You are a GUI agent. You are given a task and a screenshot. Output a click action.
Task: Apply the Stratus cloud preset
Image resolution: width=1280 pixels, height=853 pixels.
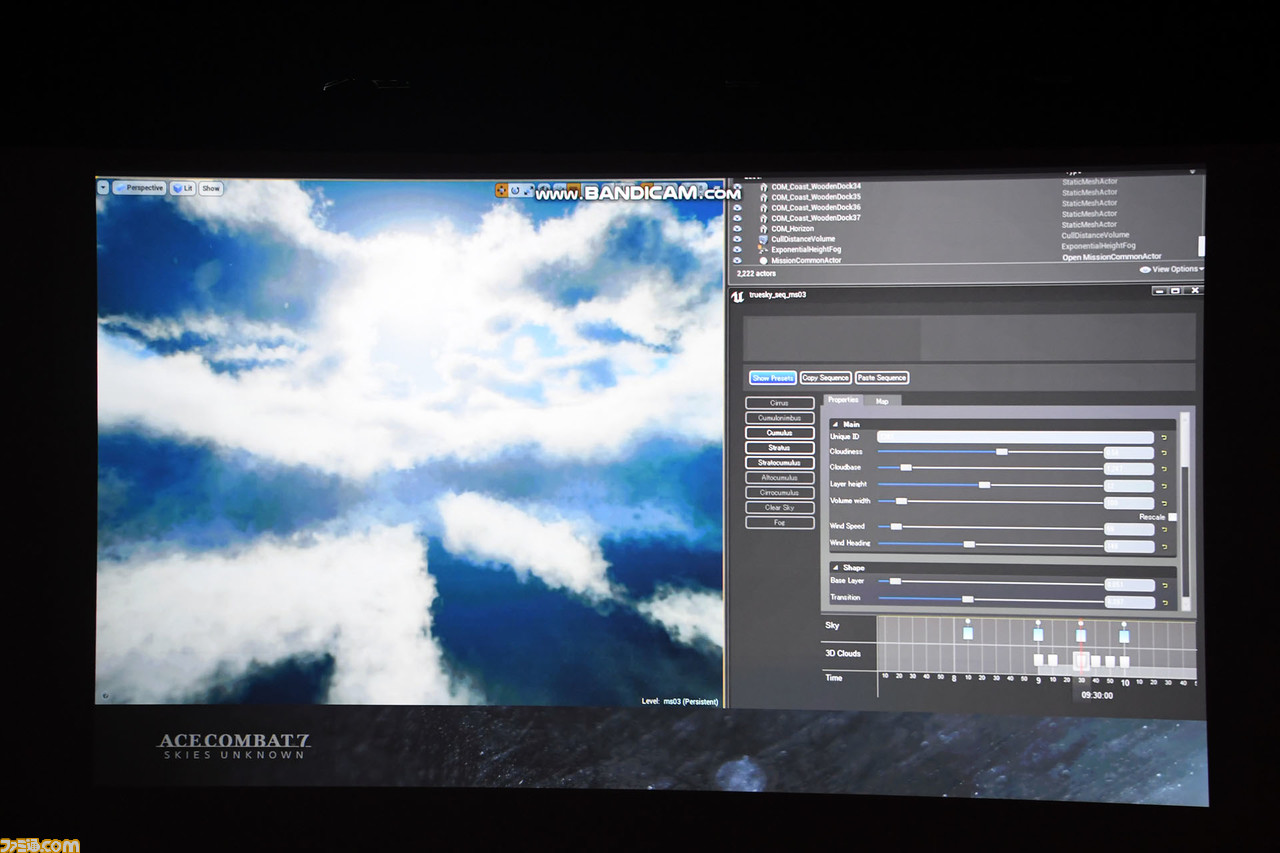click(x=780, y=448)
